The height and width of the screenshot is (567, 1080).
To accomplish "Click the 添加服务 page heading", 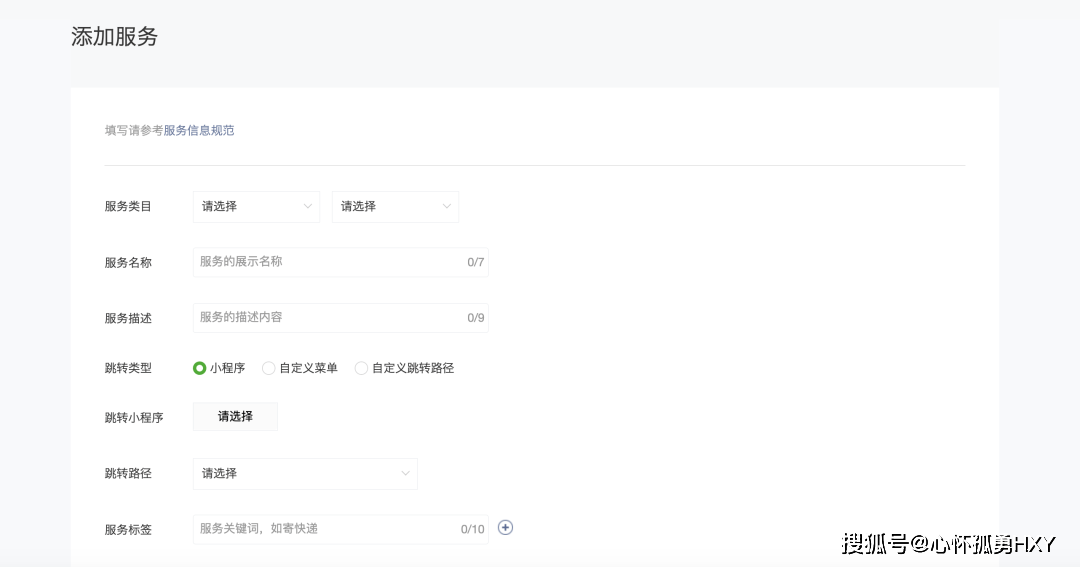I will click(114, 37).
